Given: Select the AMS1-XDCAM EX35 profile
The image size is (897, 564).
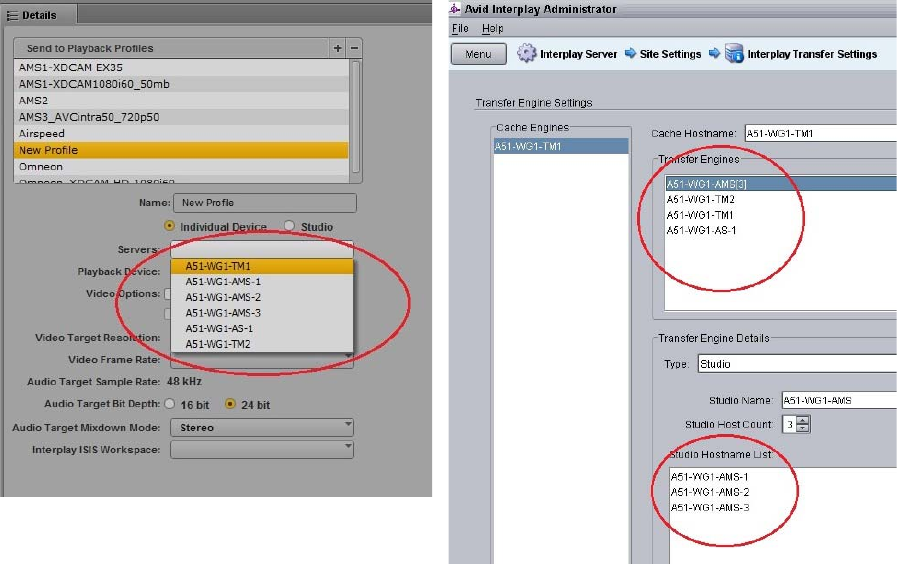Looking at the screenshot, I should coord(181,67).
